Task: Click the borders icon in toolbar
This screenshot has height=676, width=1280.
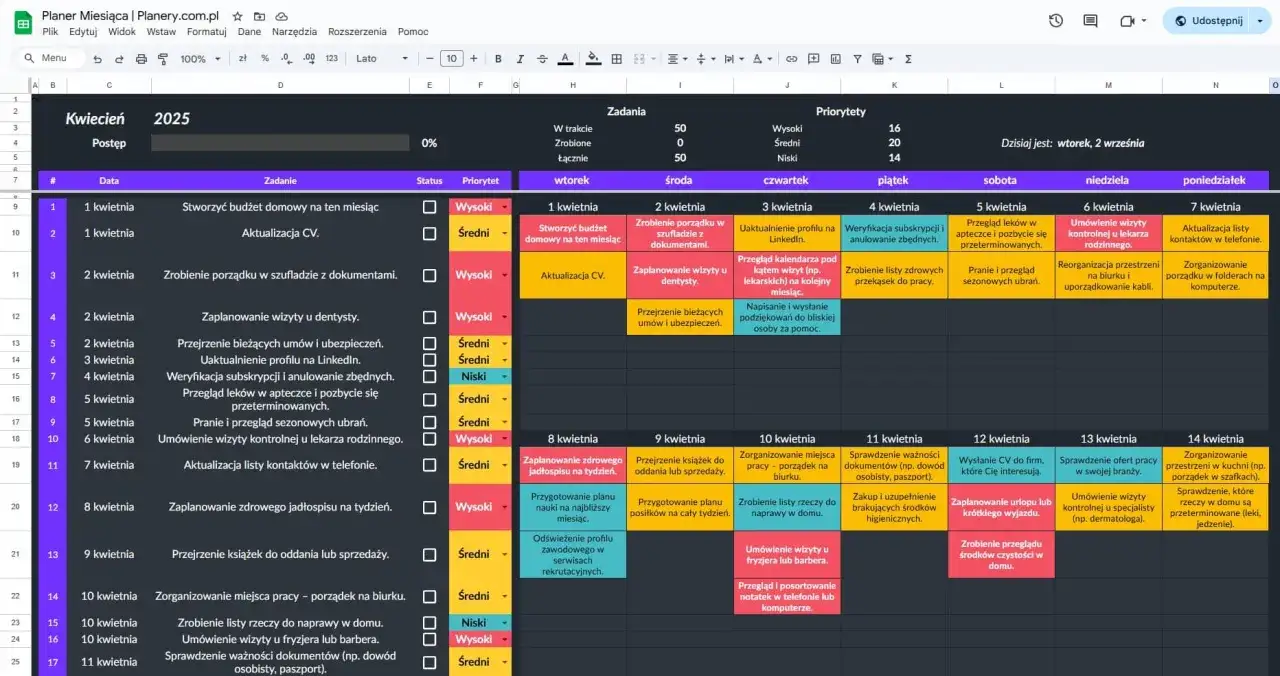Action: point(617,59)
